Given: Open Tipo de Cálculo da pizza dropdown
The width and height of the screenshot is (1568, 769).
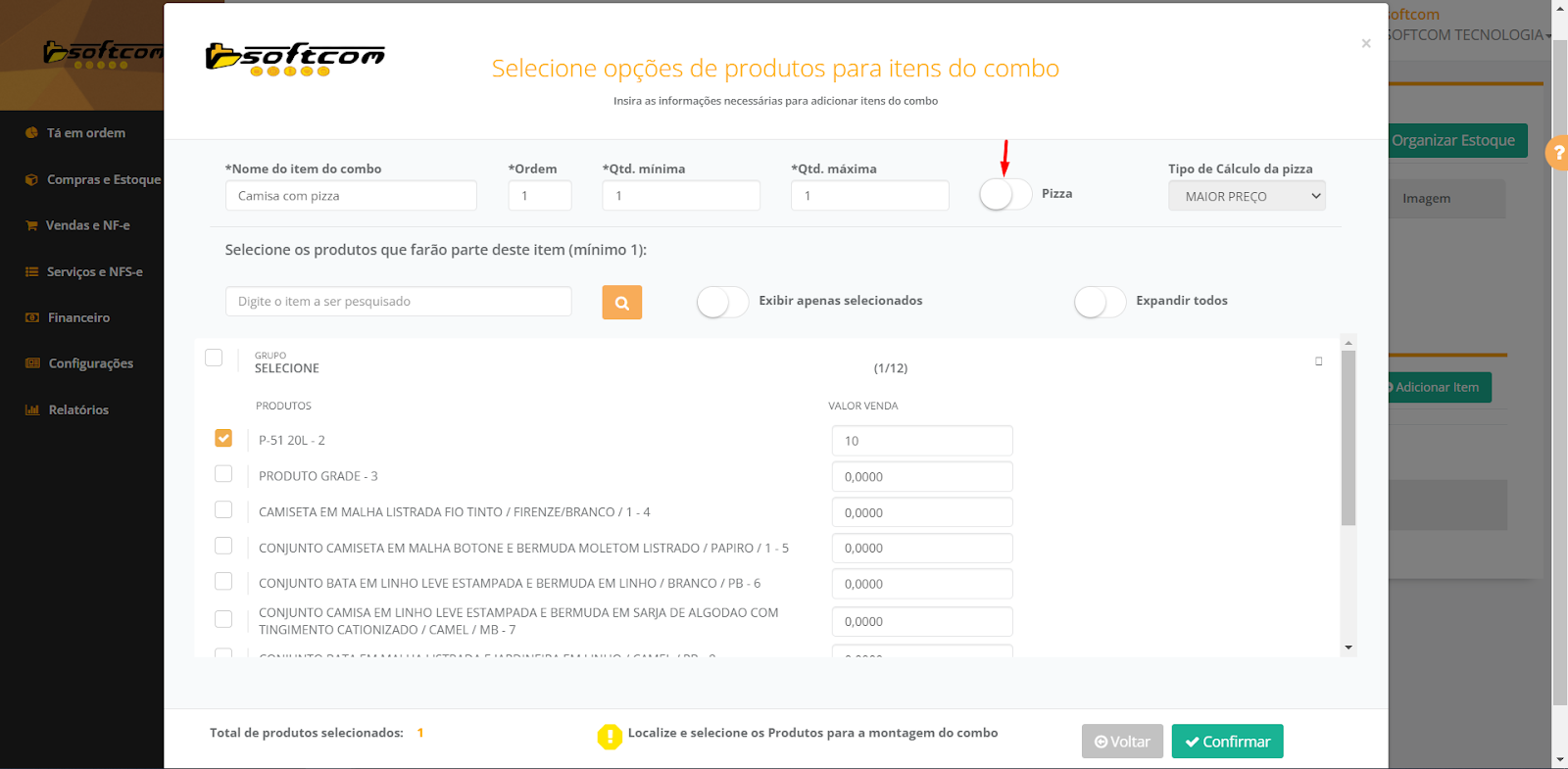Looking at the screenshot, I should point(1247,196).
